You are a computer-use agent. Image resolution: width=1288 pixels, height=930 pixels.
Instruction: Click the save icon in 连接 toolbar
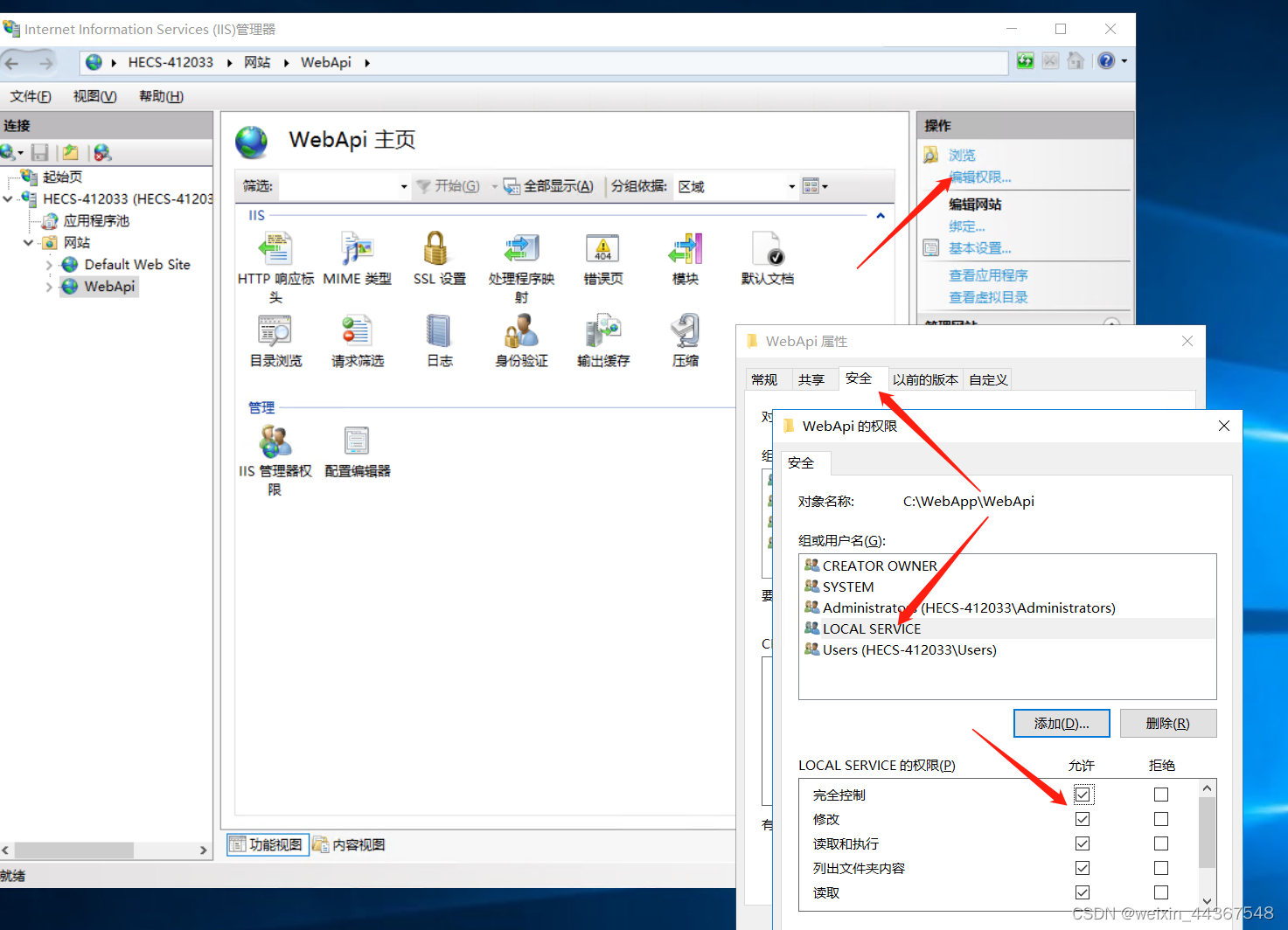[39, 152]
